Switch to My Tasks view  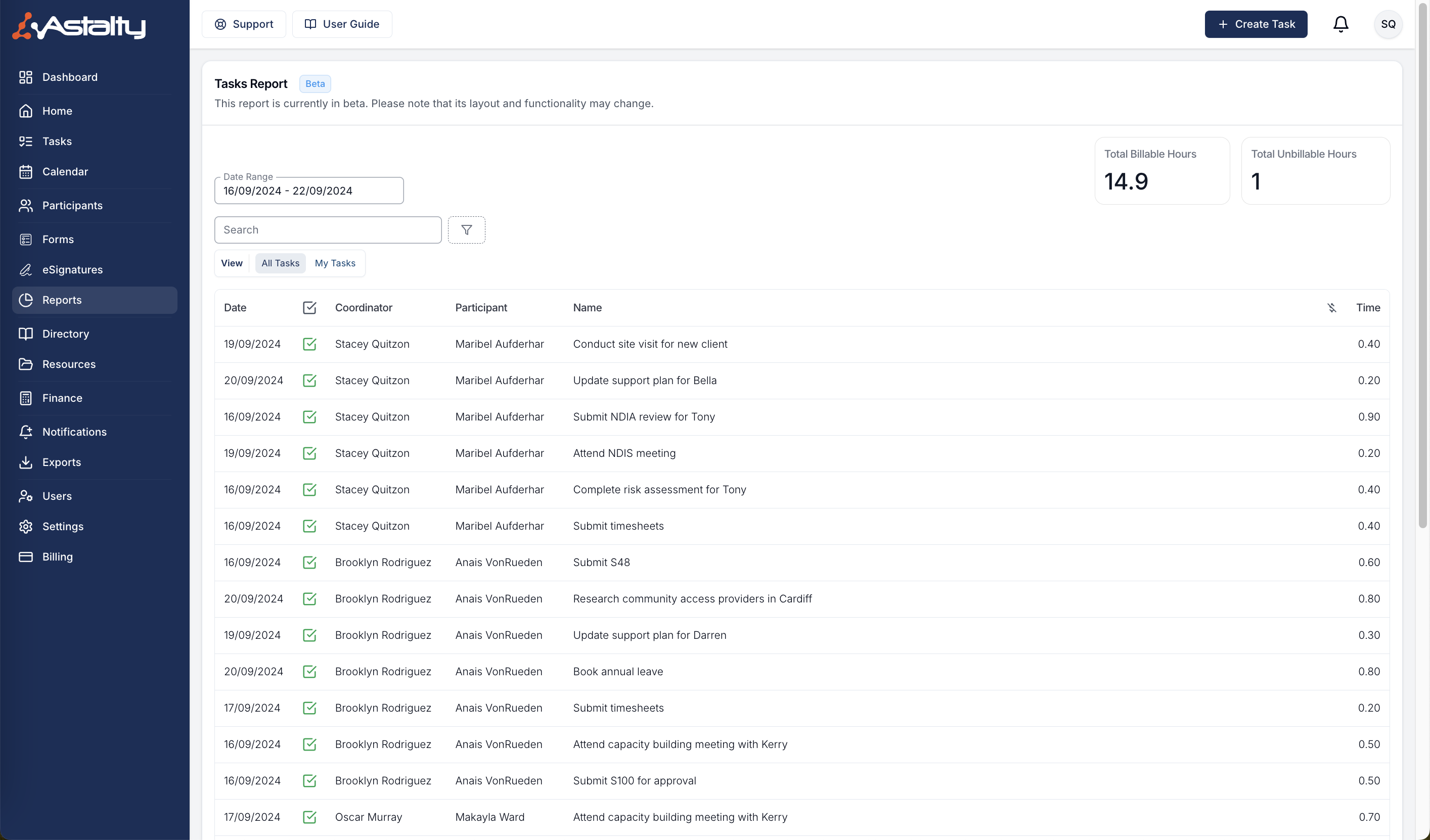335,263
